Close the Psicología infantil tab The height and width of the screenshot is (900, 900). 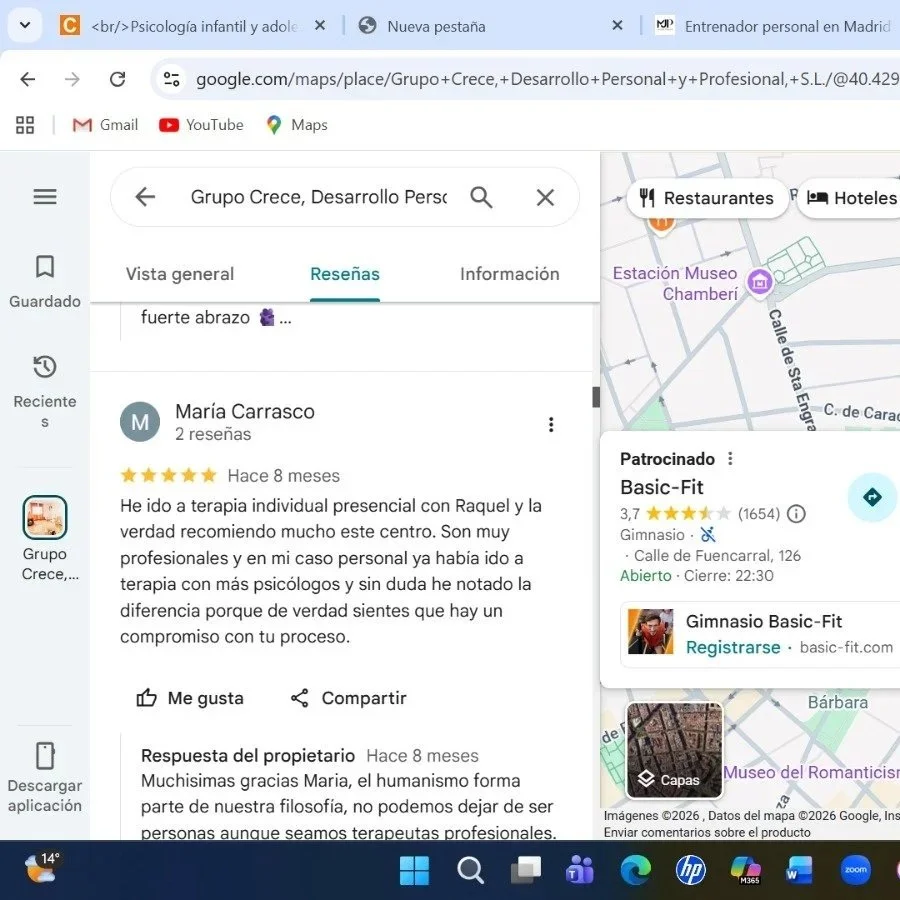[x=320, y=26]
